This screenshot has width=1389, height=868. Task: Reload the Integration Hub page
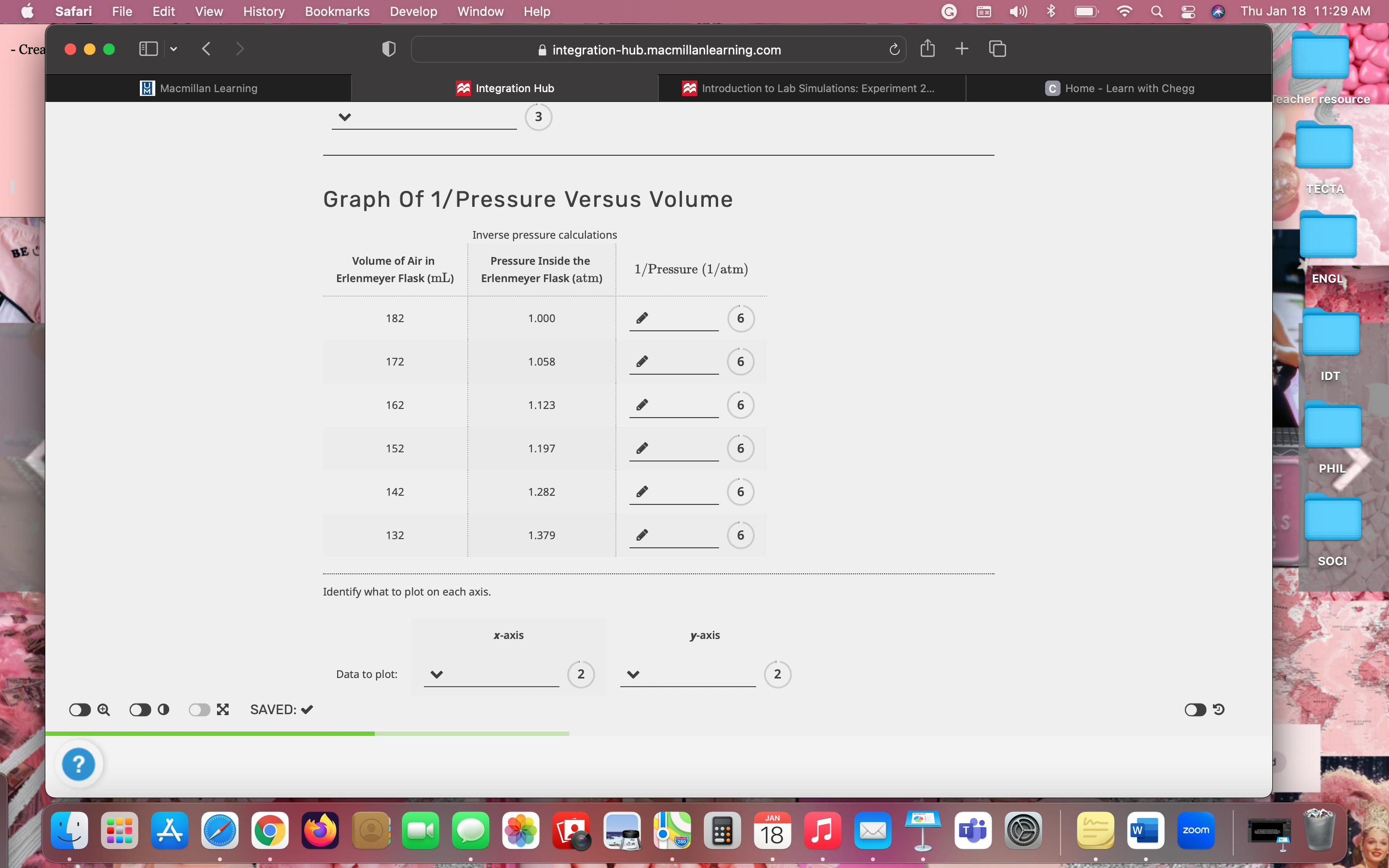(894, 49)
